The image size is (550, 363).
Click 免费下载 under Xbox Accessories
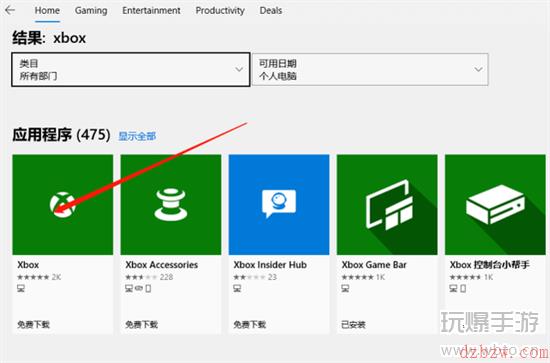tap(142, 324)
